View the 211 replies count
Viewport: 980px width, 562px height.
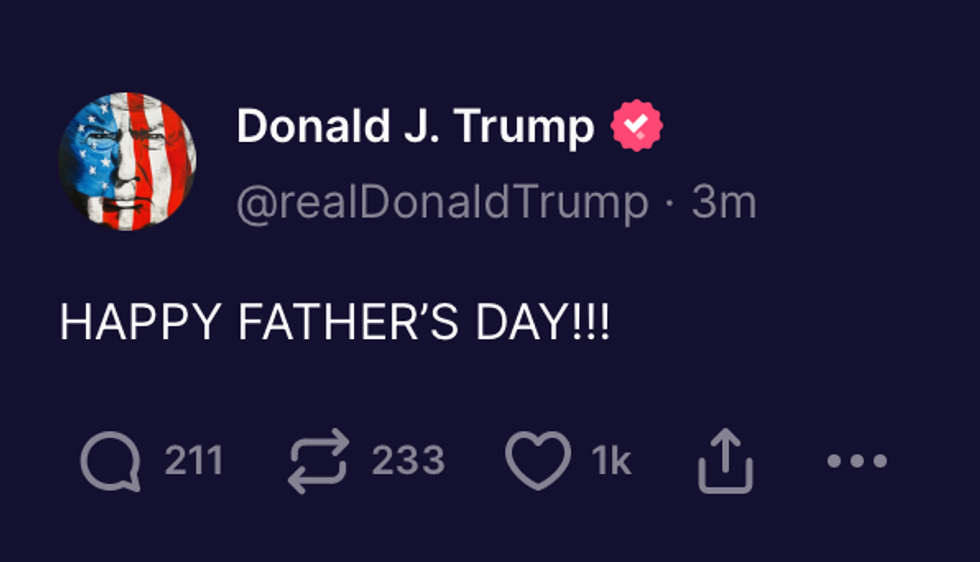point(193,461)
